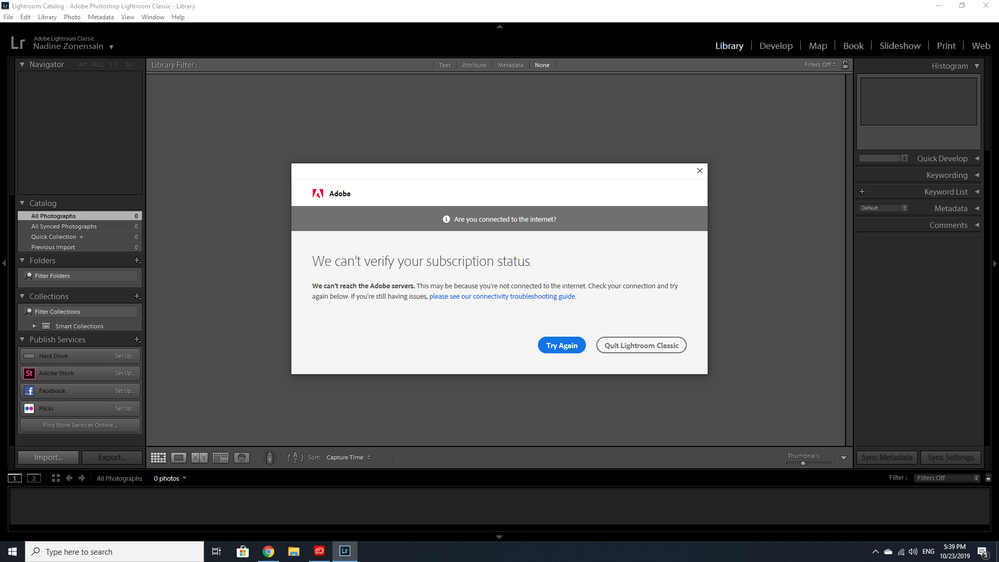Click the Hard Drive service icon
This screenshot has width=999, height=562.
(x=29, y=356)
